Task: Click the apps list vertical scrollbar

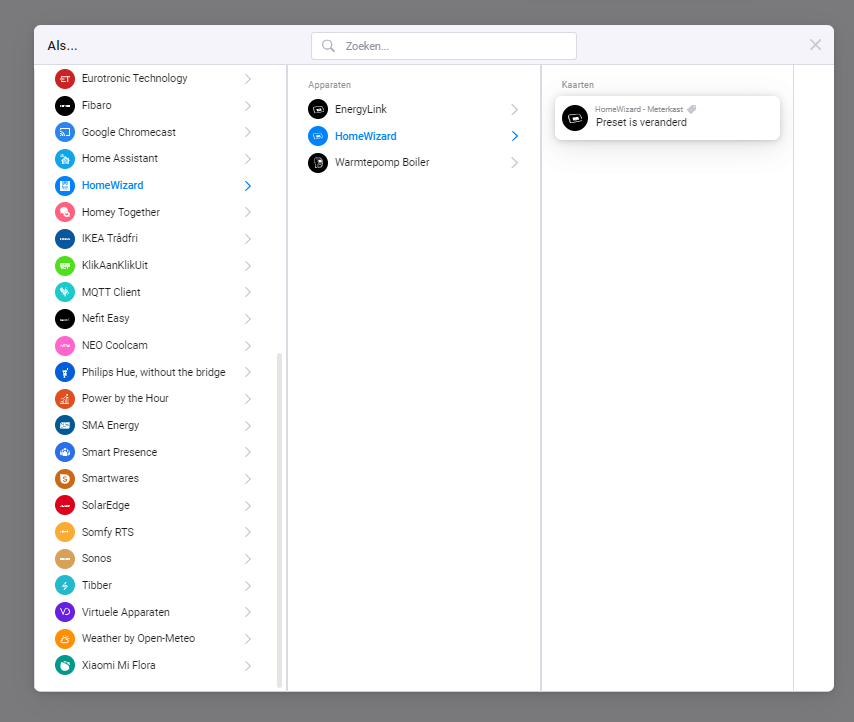Action: pos(279,520)
